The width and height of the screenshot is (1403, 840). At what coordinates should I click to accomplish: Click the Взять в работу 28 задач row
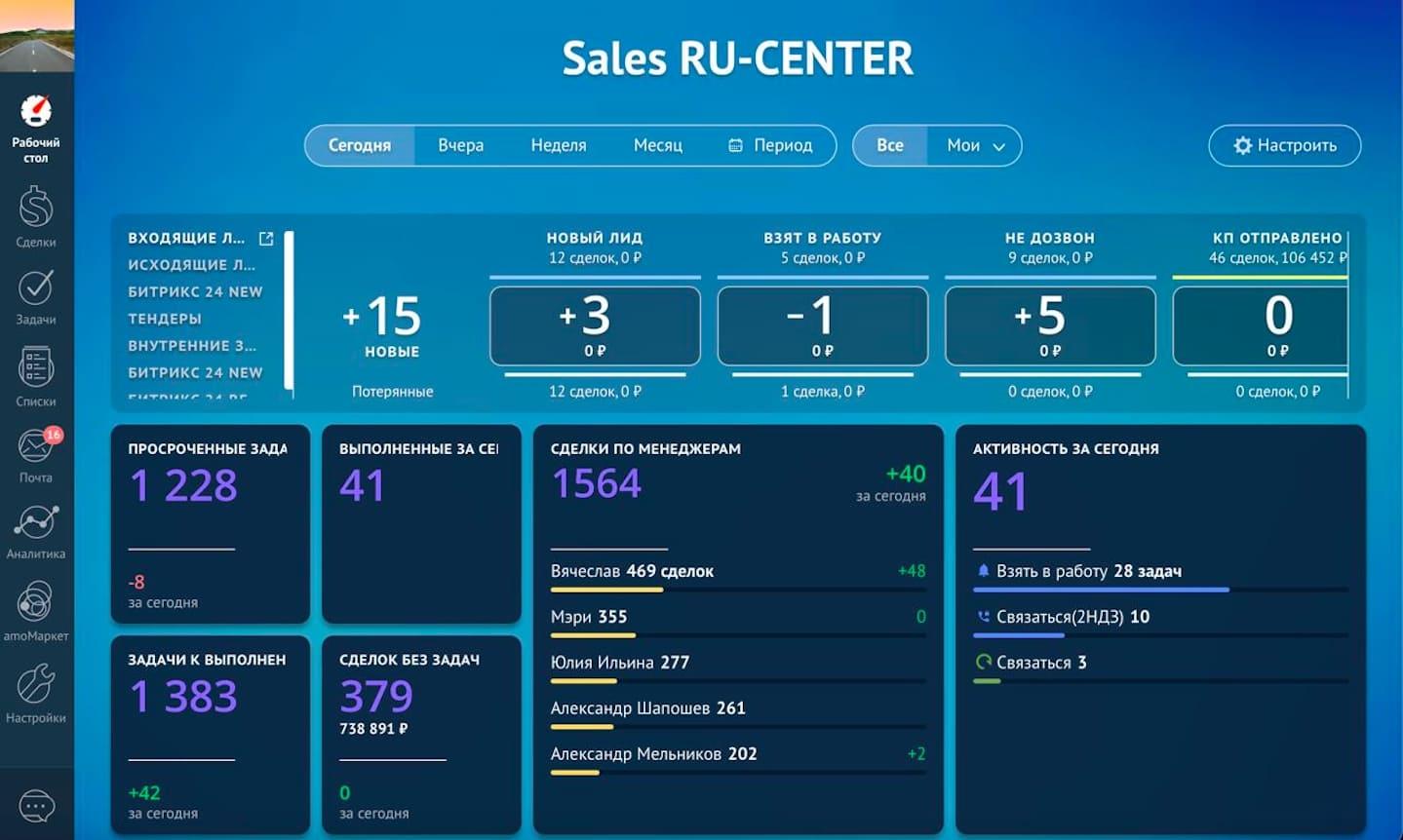1161,576
